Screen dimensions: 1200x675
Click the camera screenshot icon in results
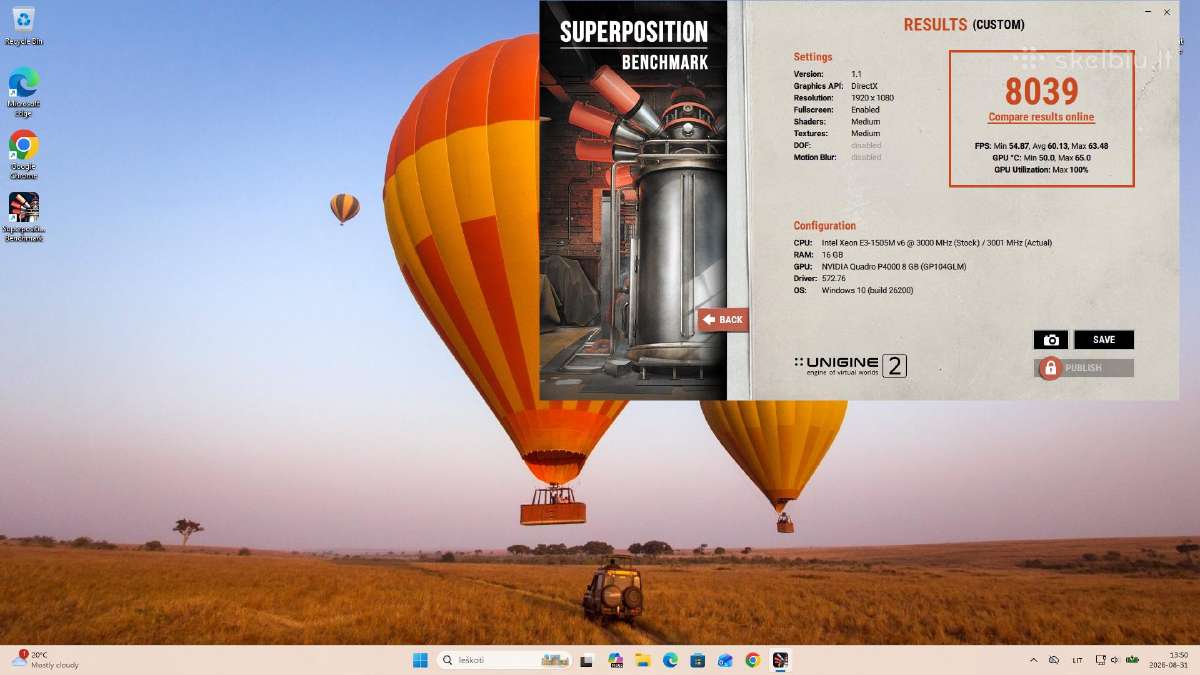[1051, 340]
